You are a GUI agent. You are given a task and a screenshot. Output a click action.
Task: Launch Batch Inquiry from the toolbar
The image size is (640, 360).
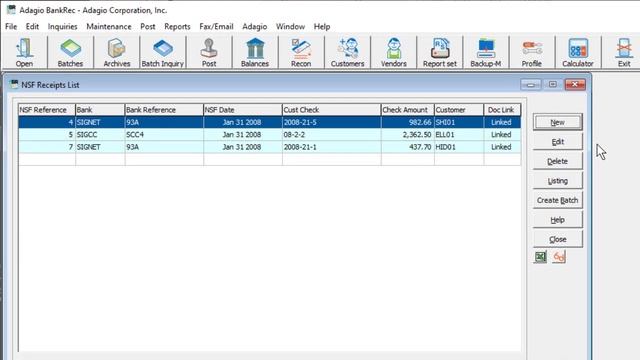point(162,52)
